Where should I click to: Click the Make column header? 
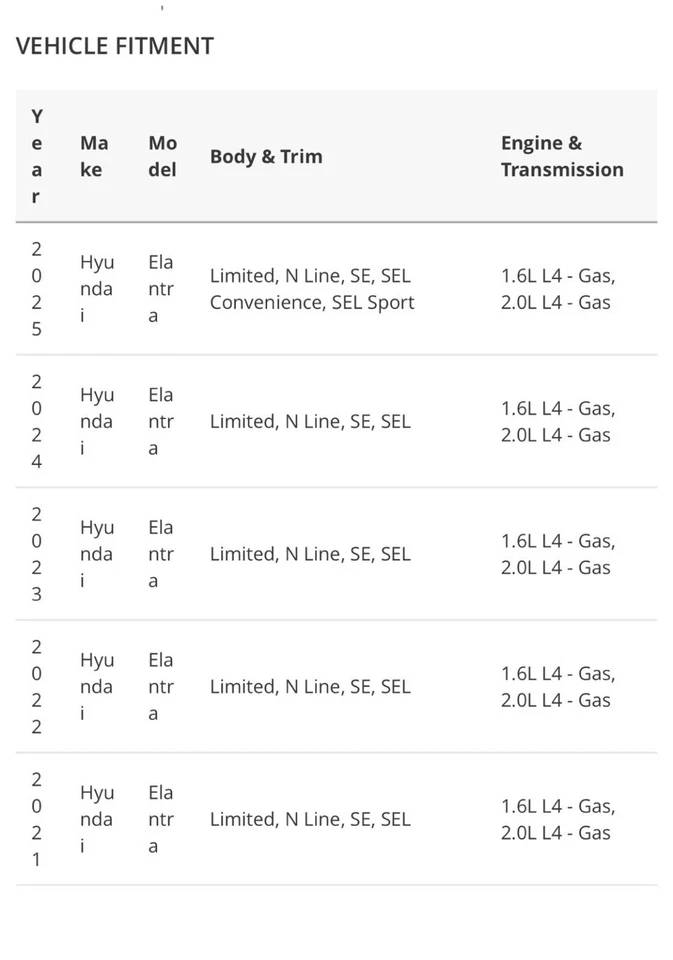tap(94, 157)
